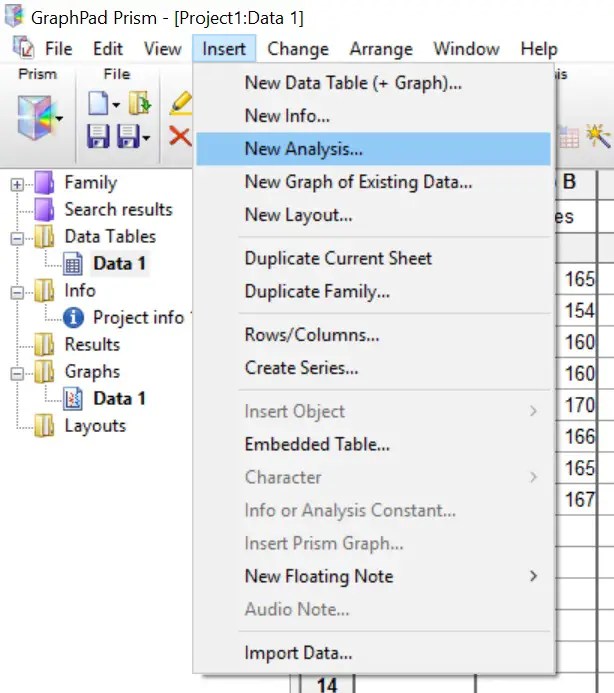The width and height of the screenshot is (614, 693).
Task: Choose New Info... from Insert menu
Action: [374, 116]
